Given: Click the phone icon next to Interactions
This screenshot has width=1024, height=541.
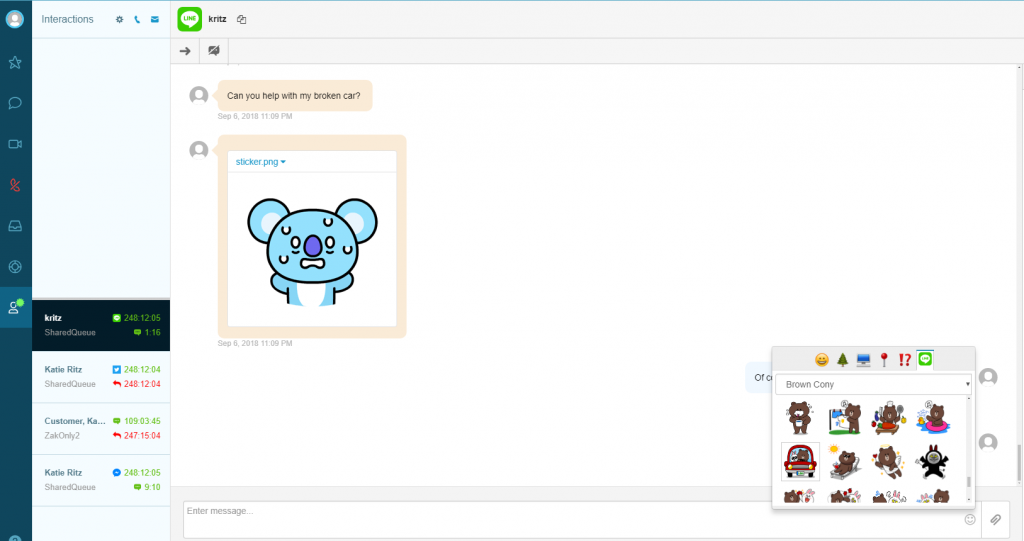Looking at the screenshot, I should pyautogui.click(x=137, y=20).
